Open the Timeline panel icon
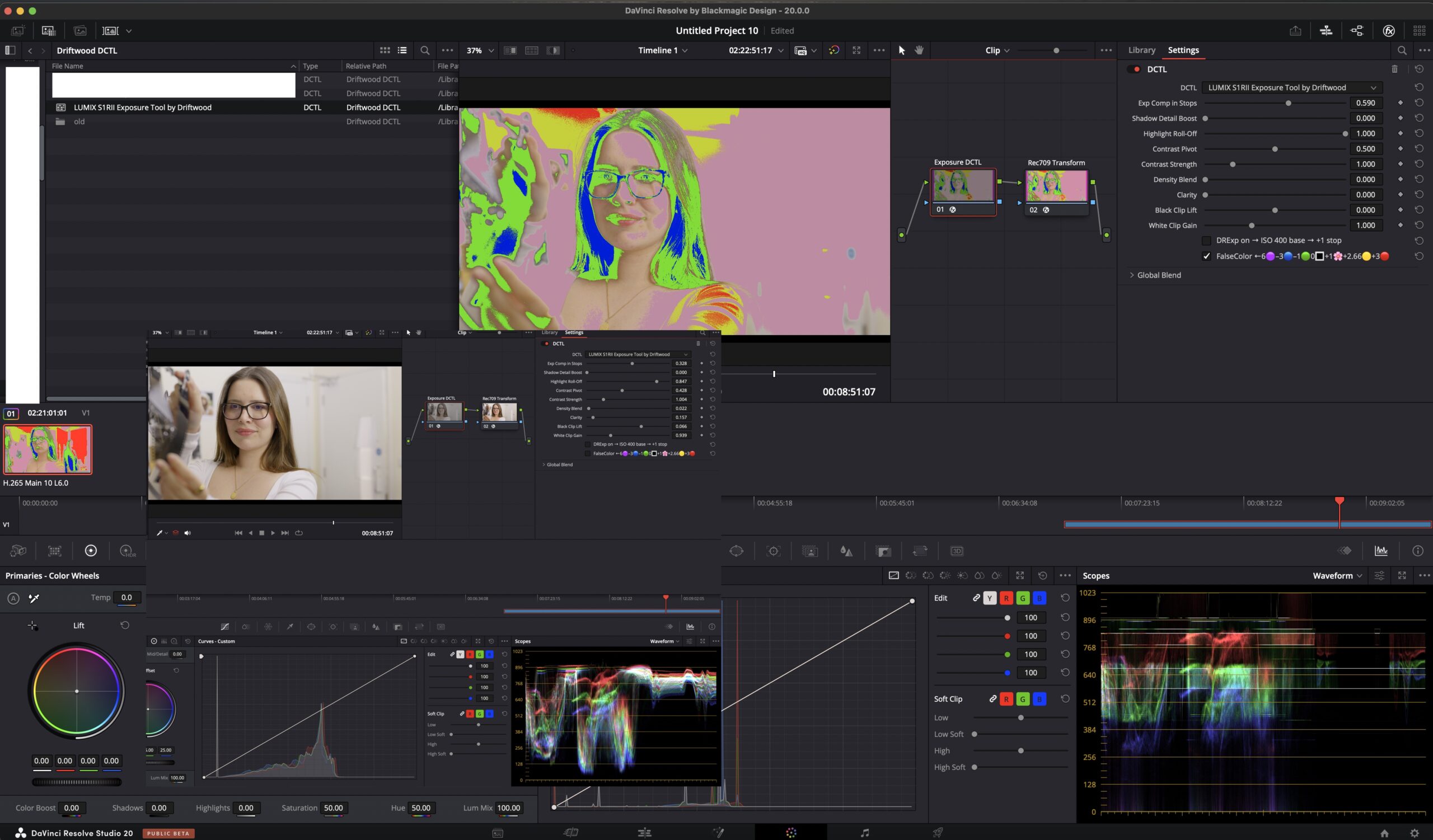Screen dimensions: 1433x840 (x=1326, y=31)
